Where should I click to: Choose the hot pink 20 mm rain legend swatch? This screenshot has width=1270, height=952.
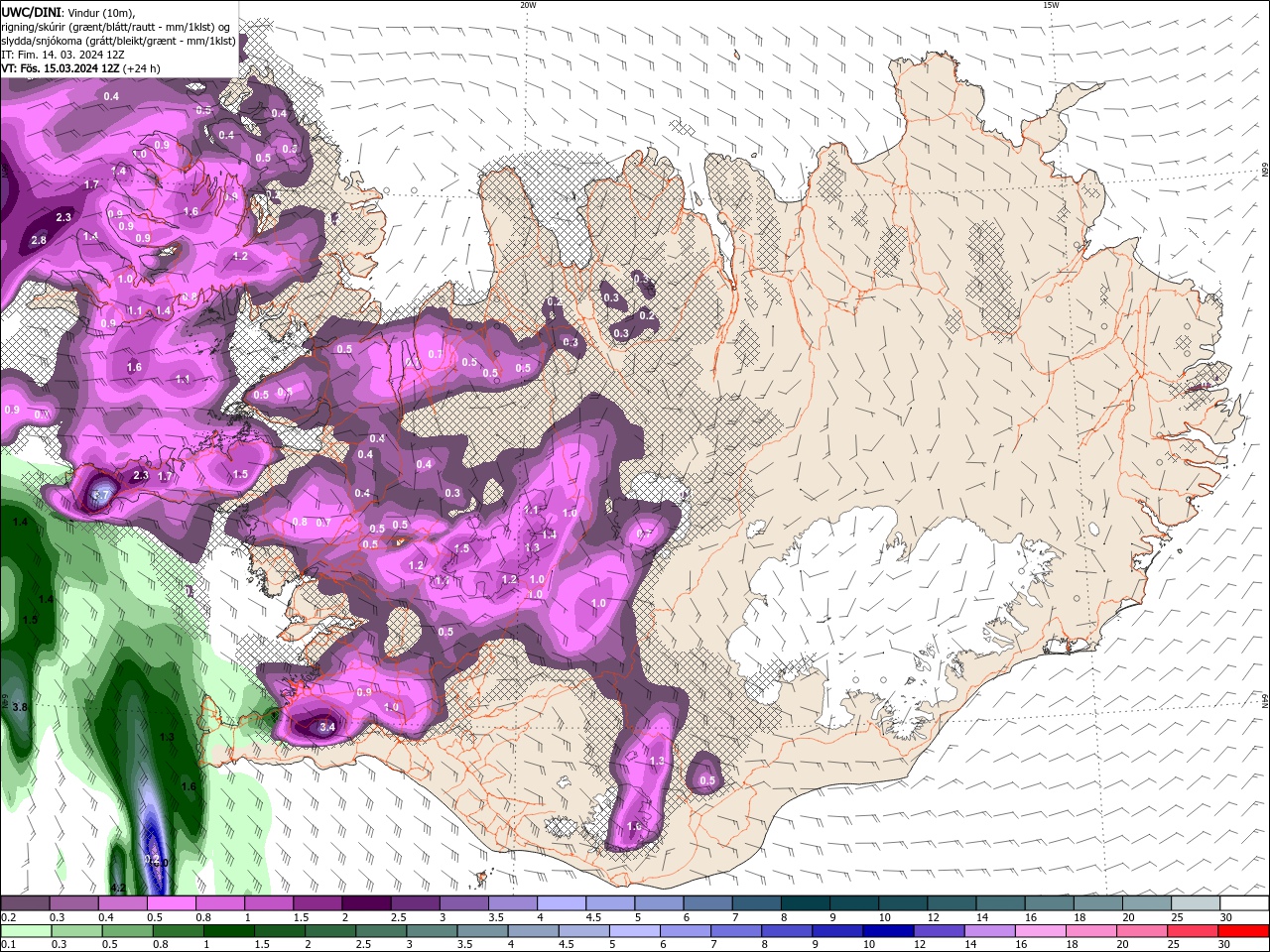click(1143, 931)
